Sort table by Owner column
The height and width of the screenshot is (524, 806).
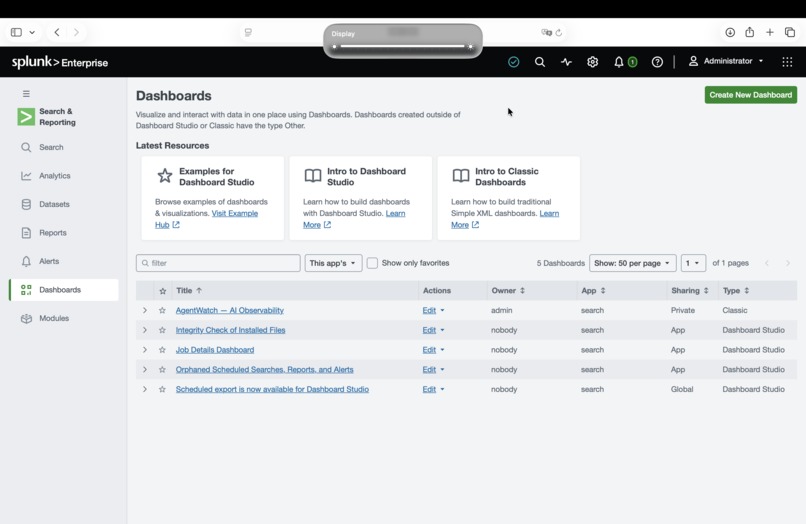508,291
